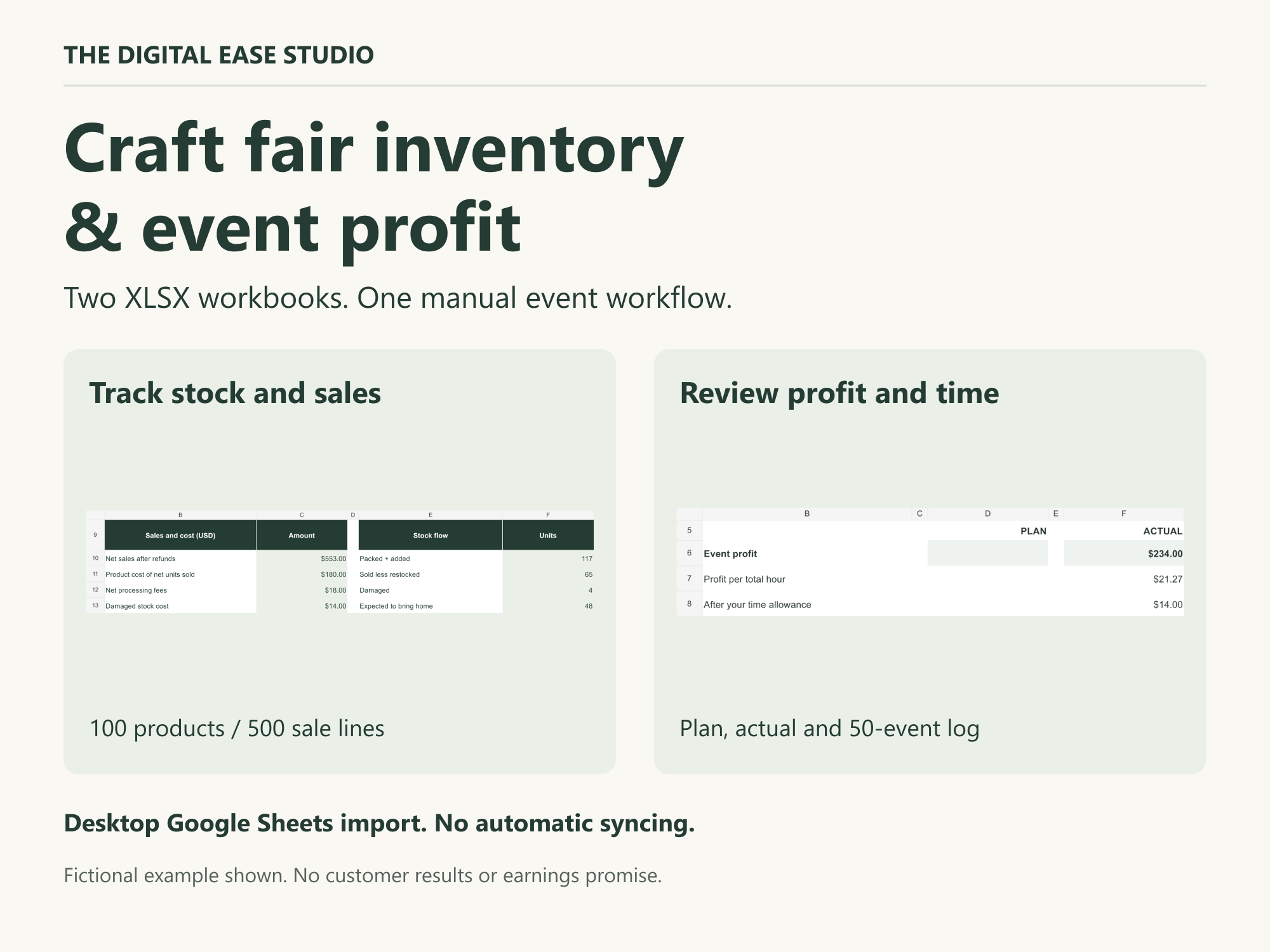1270x952 pixels.
Task: Click the 'After your time allowance' label
Action: [x=758, y=604]
